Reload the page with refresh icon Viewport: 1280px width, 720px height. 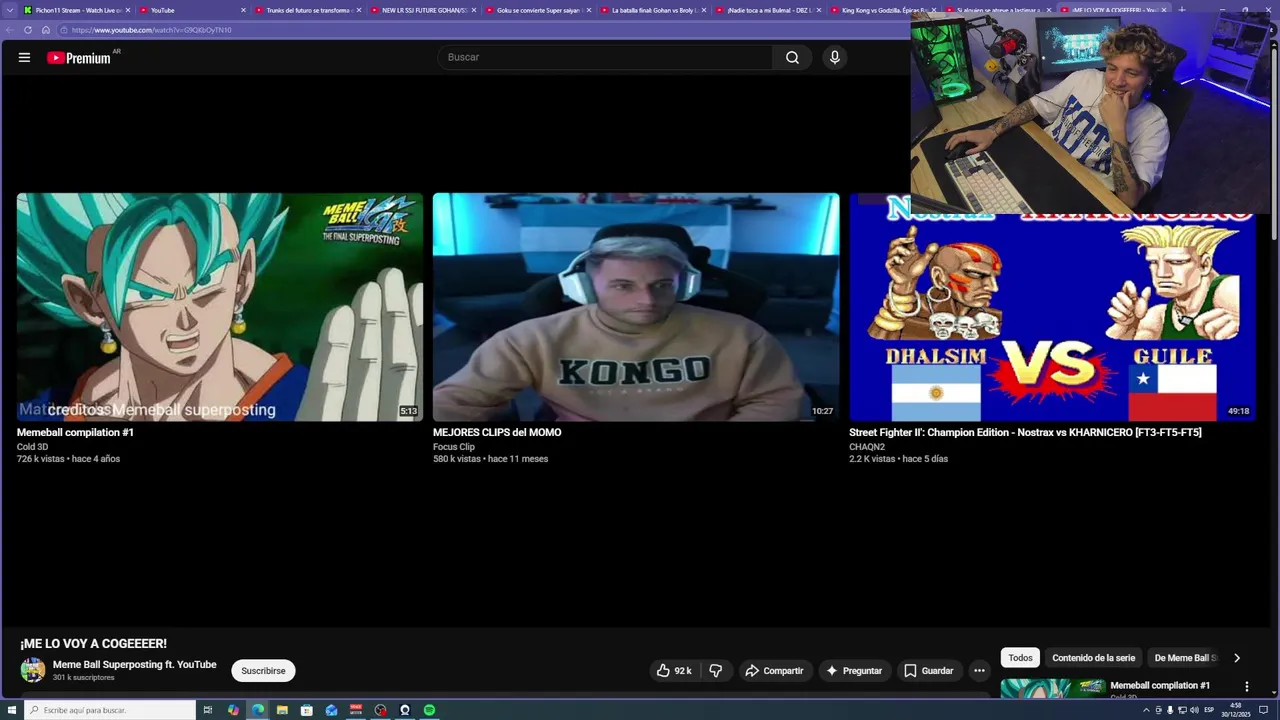pos(28,30)
